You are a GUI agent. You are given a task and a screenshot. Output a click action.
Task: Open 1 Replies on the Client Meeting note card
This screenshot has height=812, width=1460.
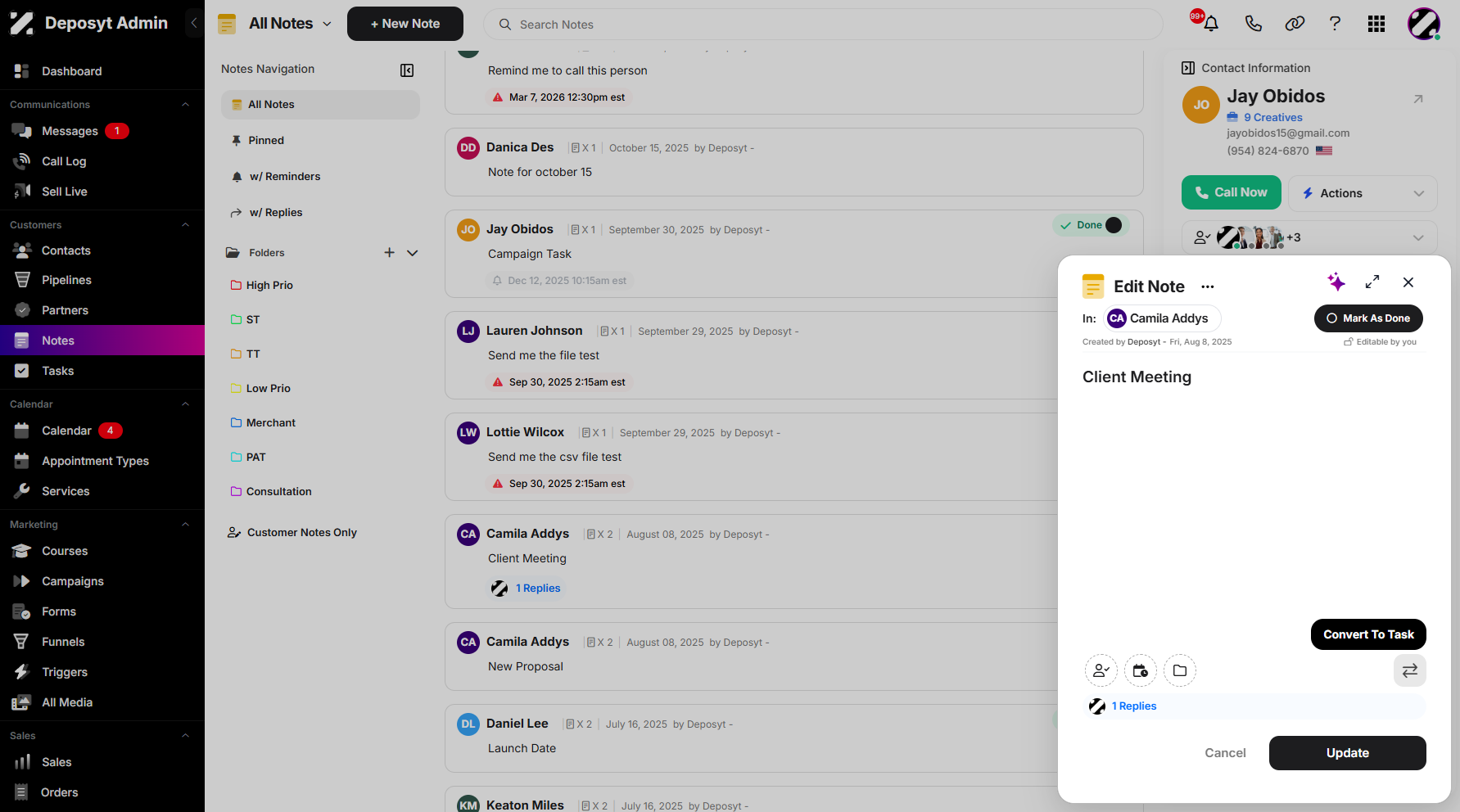pos(538,589)
